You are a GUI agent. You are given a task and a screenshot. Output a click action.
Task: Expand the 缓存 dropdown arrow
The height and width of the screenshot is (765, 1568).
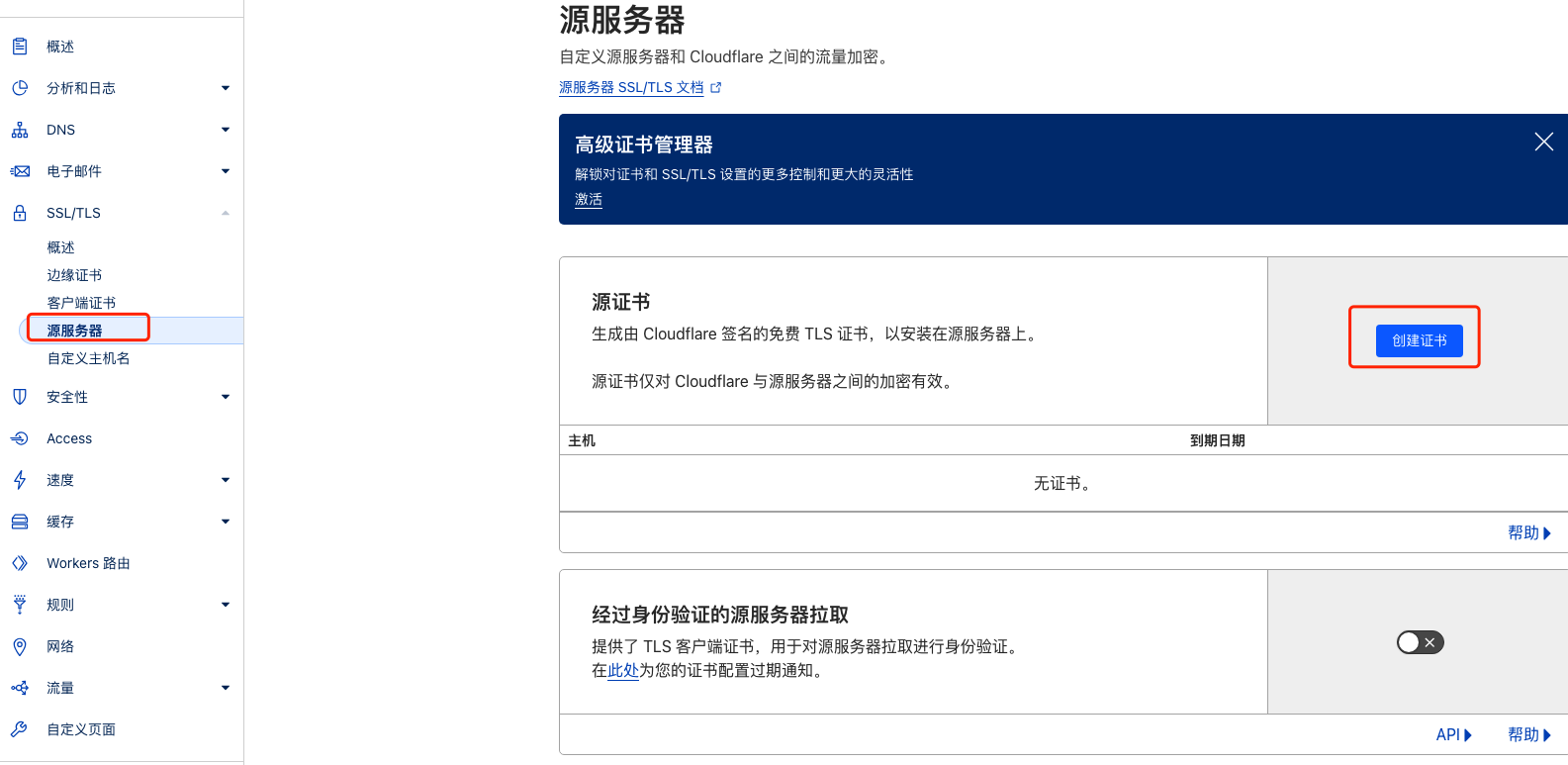coord(226,522)
